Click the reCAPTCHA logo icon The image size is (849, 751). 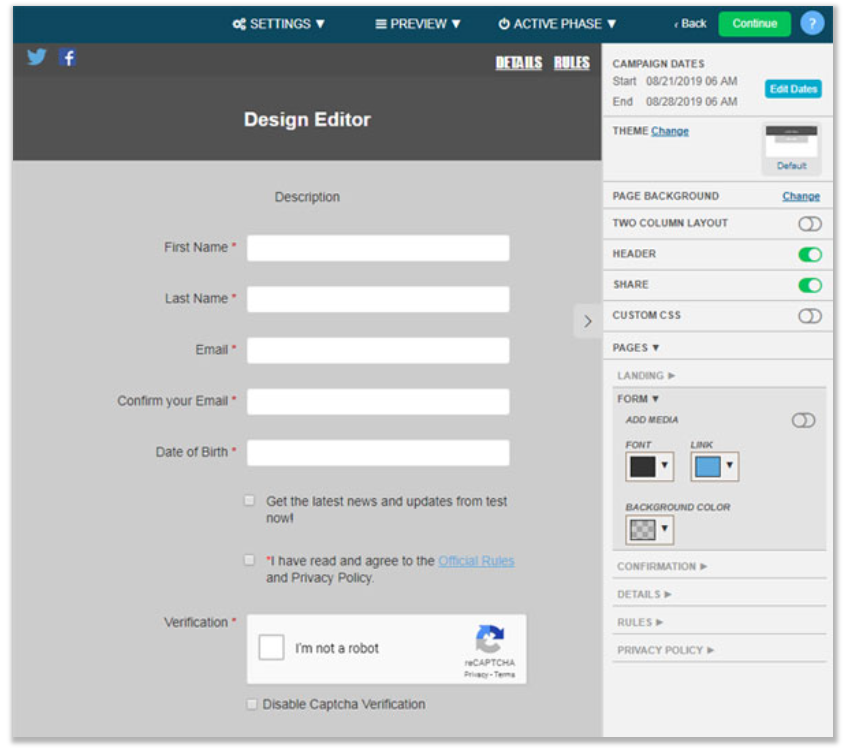(x=489, y=639)
